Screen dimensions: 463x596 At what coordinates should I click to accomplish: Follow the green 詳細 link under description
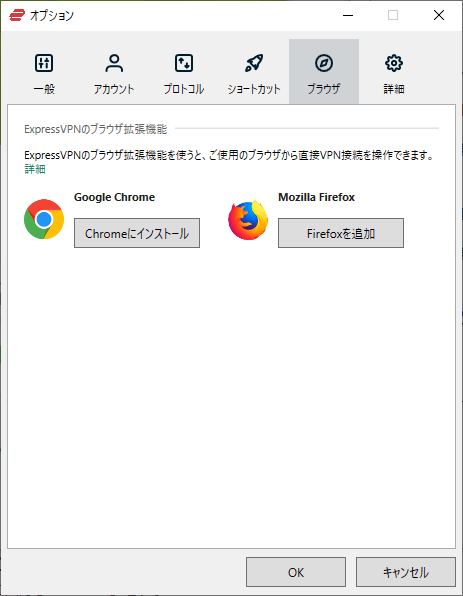coord(35,169)
